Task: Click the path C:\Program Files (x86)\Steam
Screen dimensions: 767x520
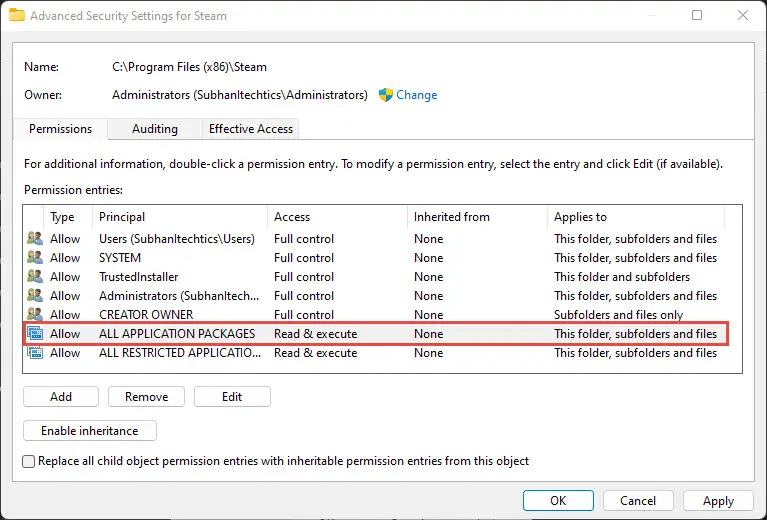Action: click(189, 67)
